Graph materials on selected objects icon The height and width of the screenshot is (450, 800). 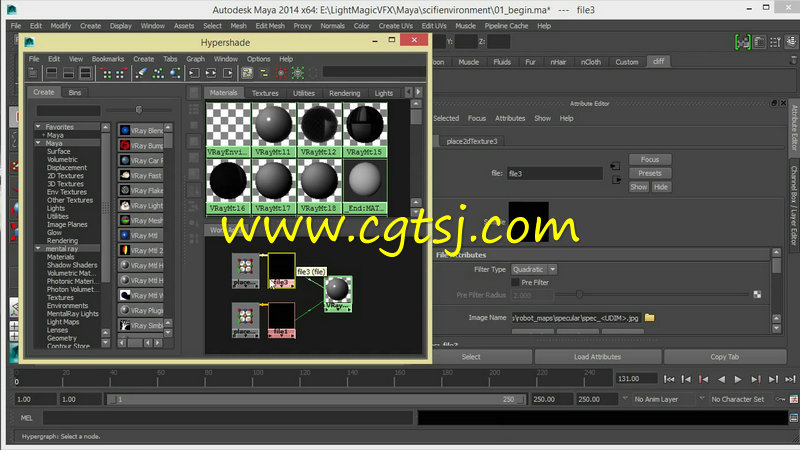tap(175, 73)
